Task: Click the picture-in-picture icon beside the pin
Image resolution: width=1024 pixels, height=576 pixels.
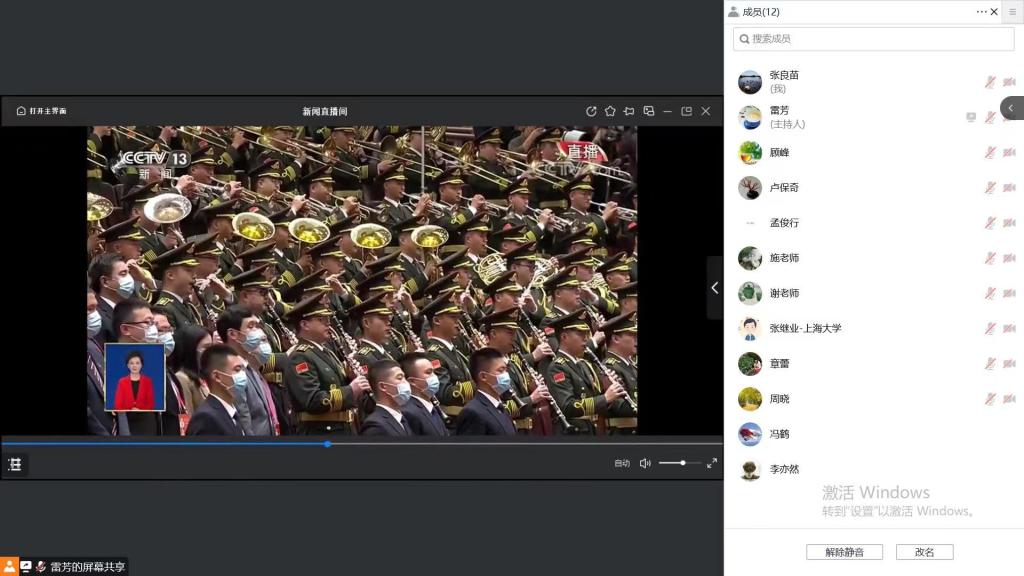Action: point(648,111)
